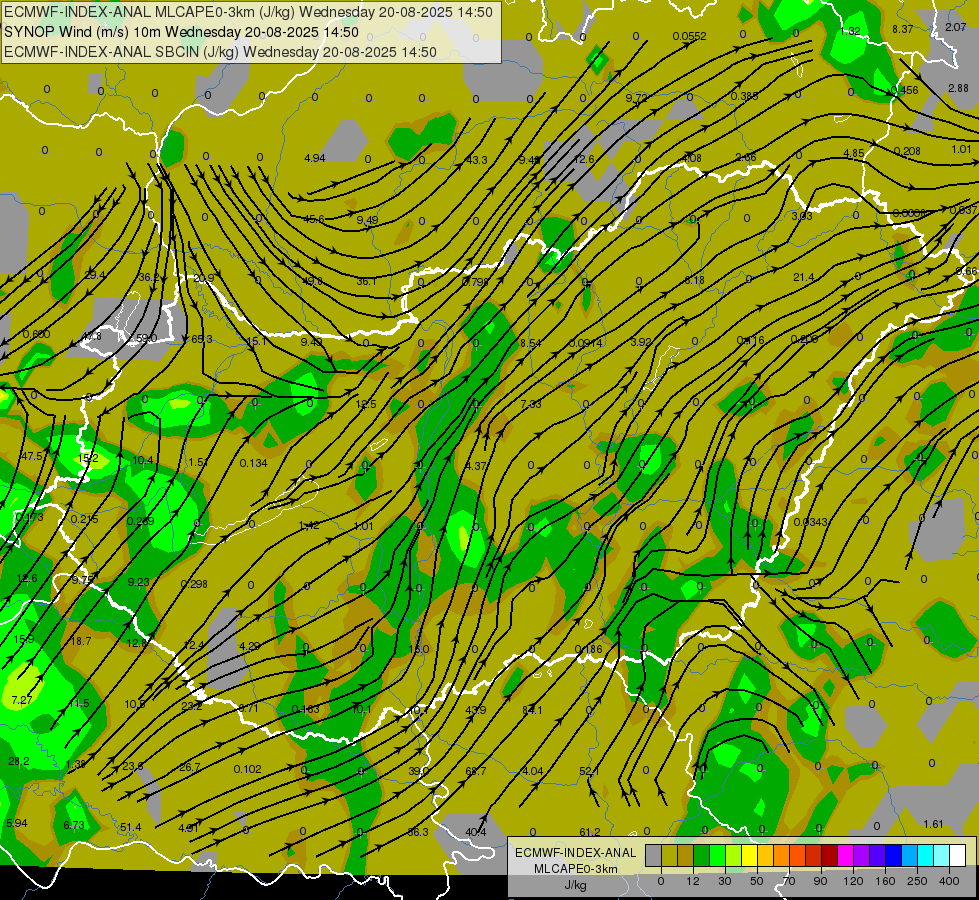The image size is (979, 900).
Task: Click the map value 7.33
Action: pyautogui.click(x=531, y=404)
